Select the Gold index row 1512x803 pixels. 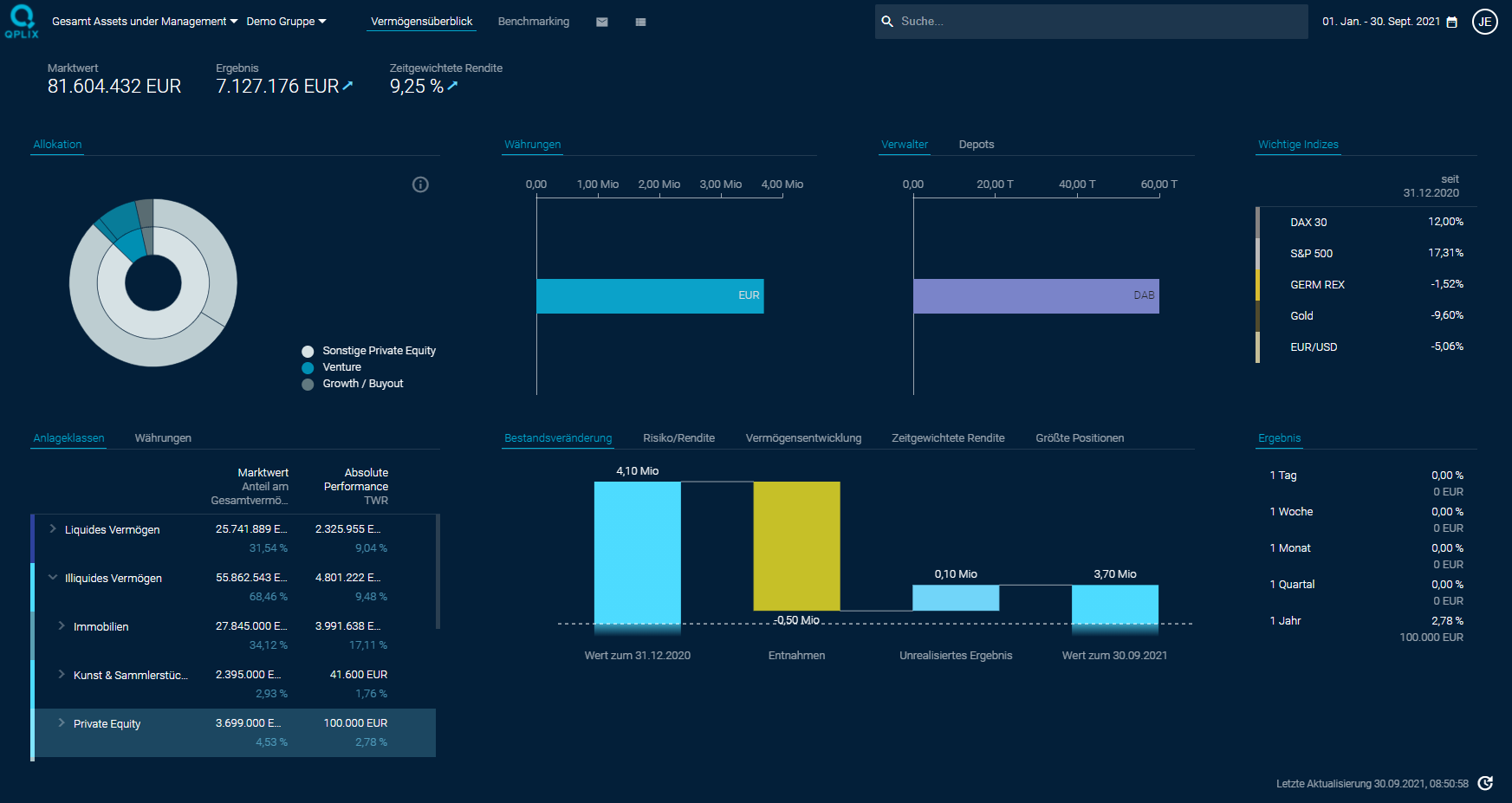(1367, 316)
